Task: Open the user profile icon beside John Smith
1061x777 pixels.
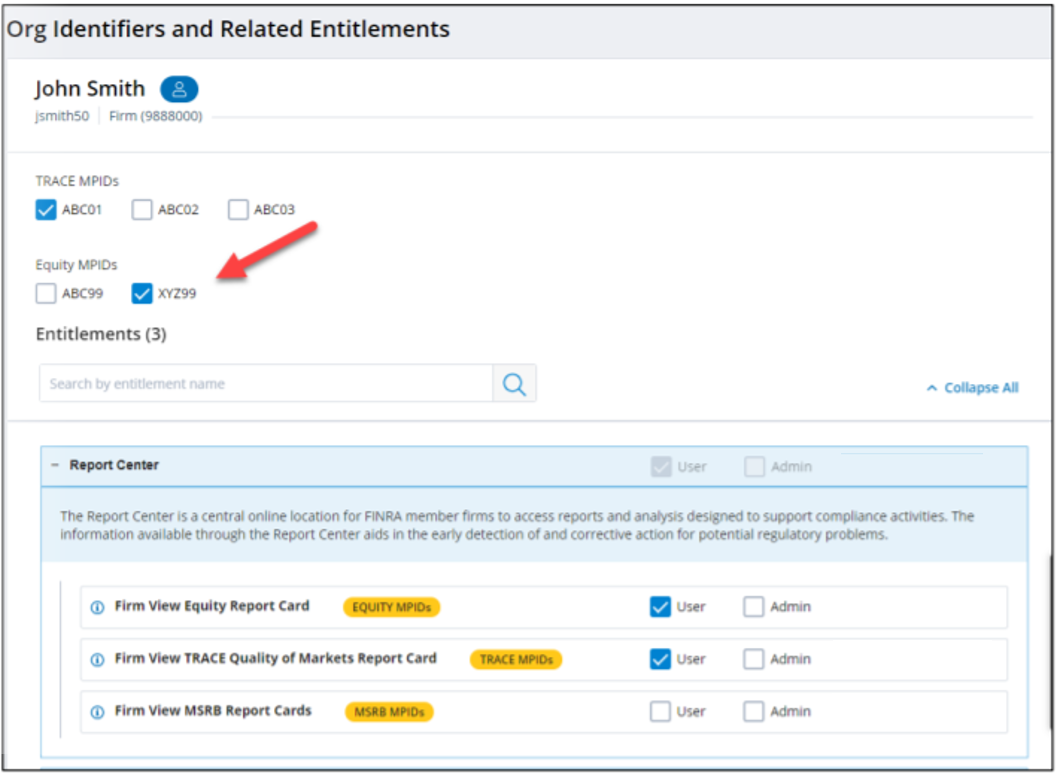Action: tap(178, 89)
